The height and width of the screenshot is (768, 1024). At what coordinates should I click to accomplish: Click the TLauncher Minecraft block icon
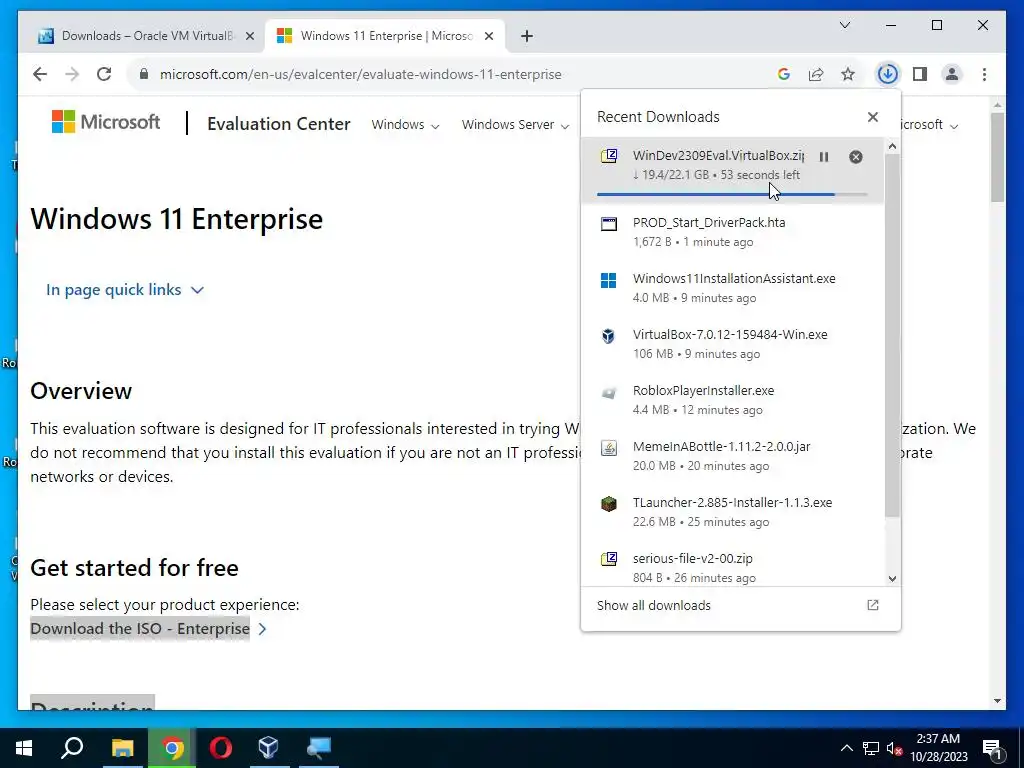609,504
